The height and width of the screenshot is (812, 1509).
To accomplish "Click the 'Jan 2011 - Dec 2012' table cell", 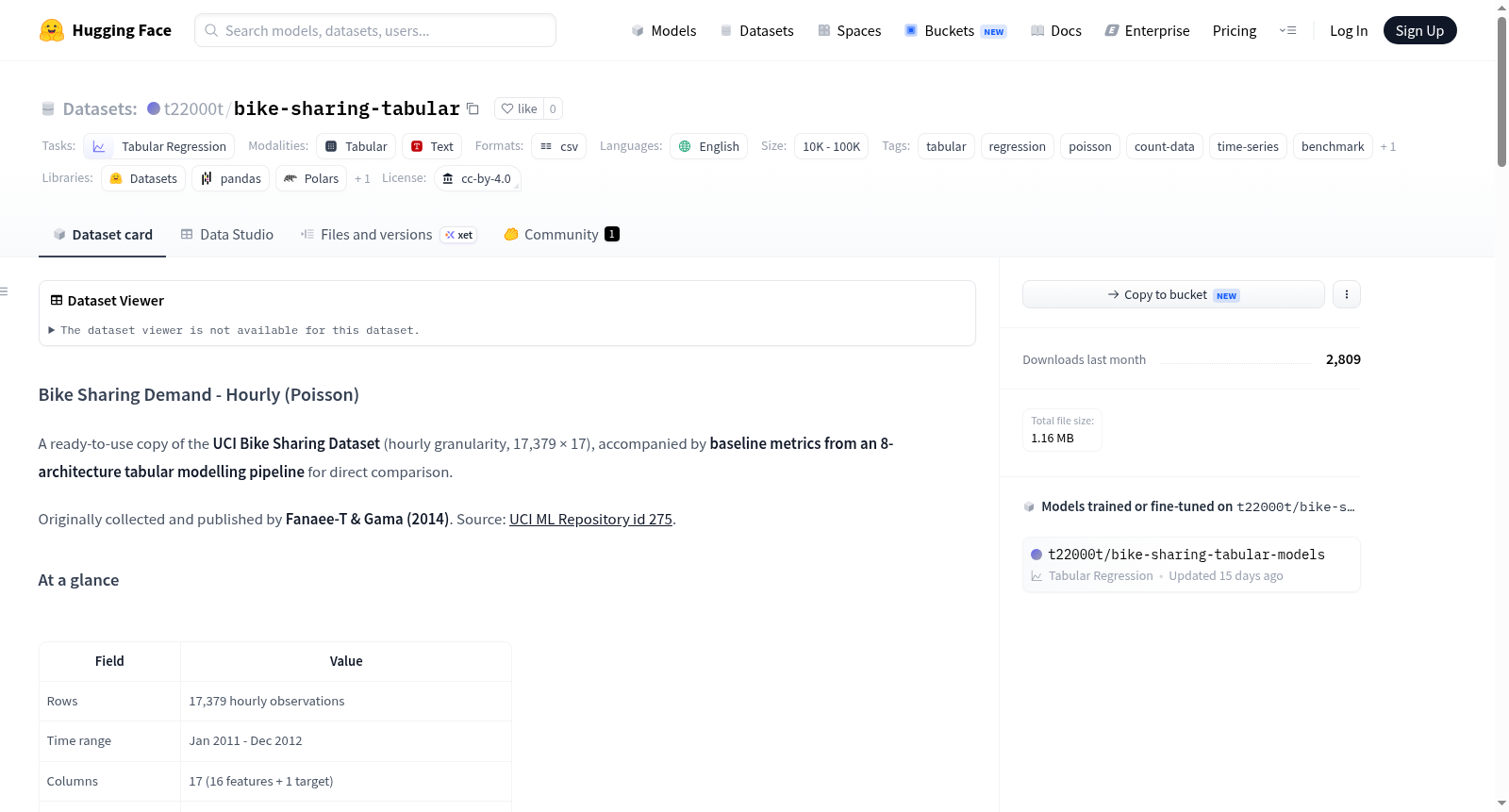I will pyautogui.click(x=346, y=741).
